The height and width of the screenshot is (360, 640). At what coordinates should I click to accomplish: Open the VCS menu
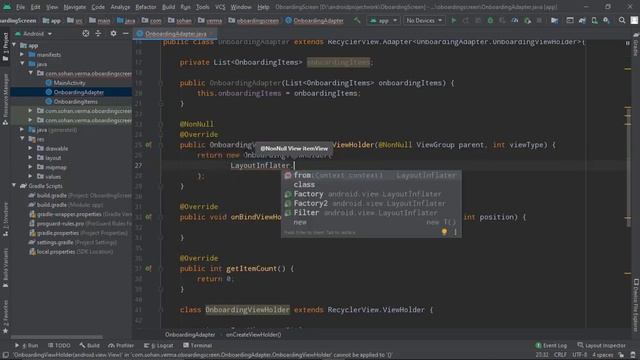click(x=220, y=7)
